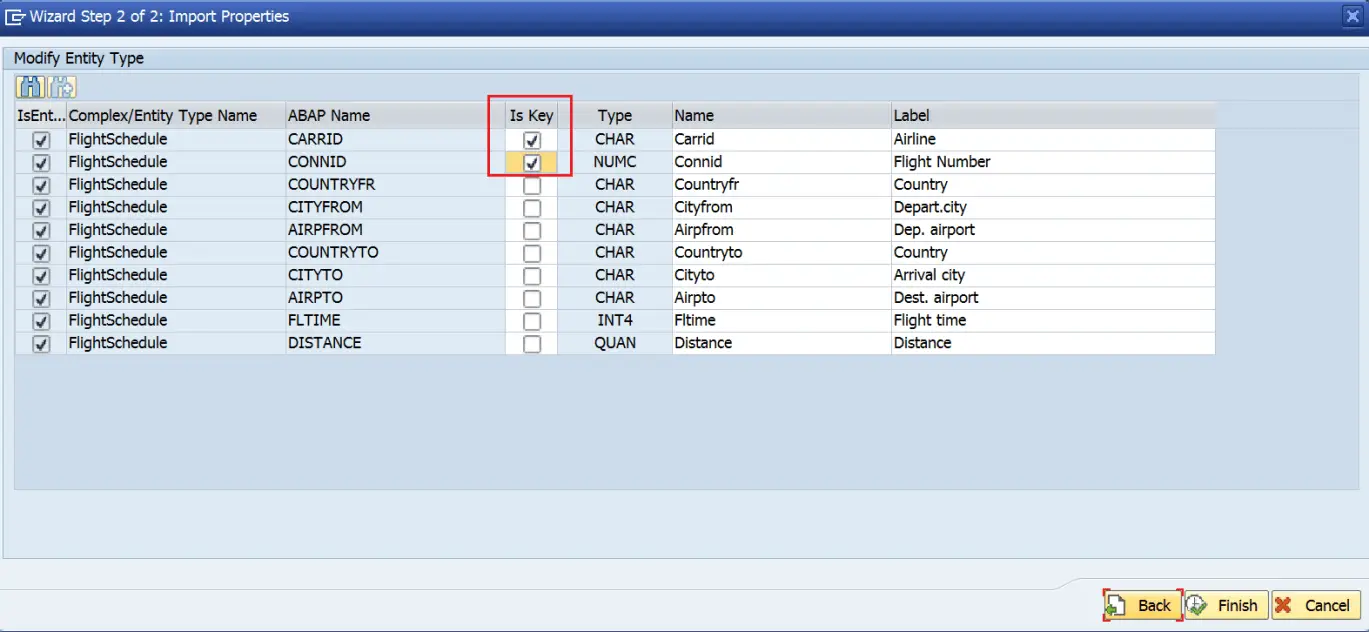The height and width of the screenshot is (632, 1369).
Task: Click the Label column header
Action: (911, 116)
